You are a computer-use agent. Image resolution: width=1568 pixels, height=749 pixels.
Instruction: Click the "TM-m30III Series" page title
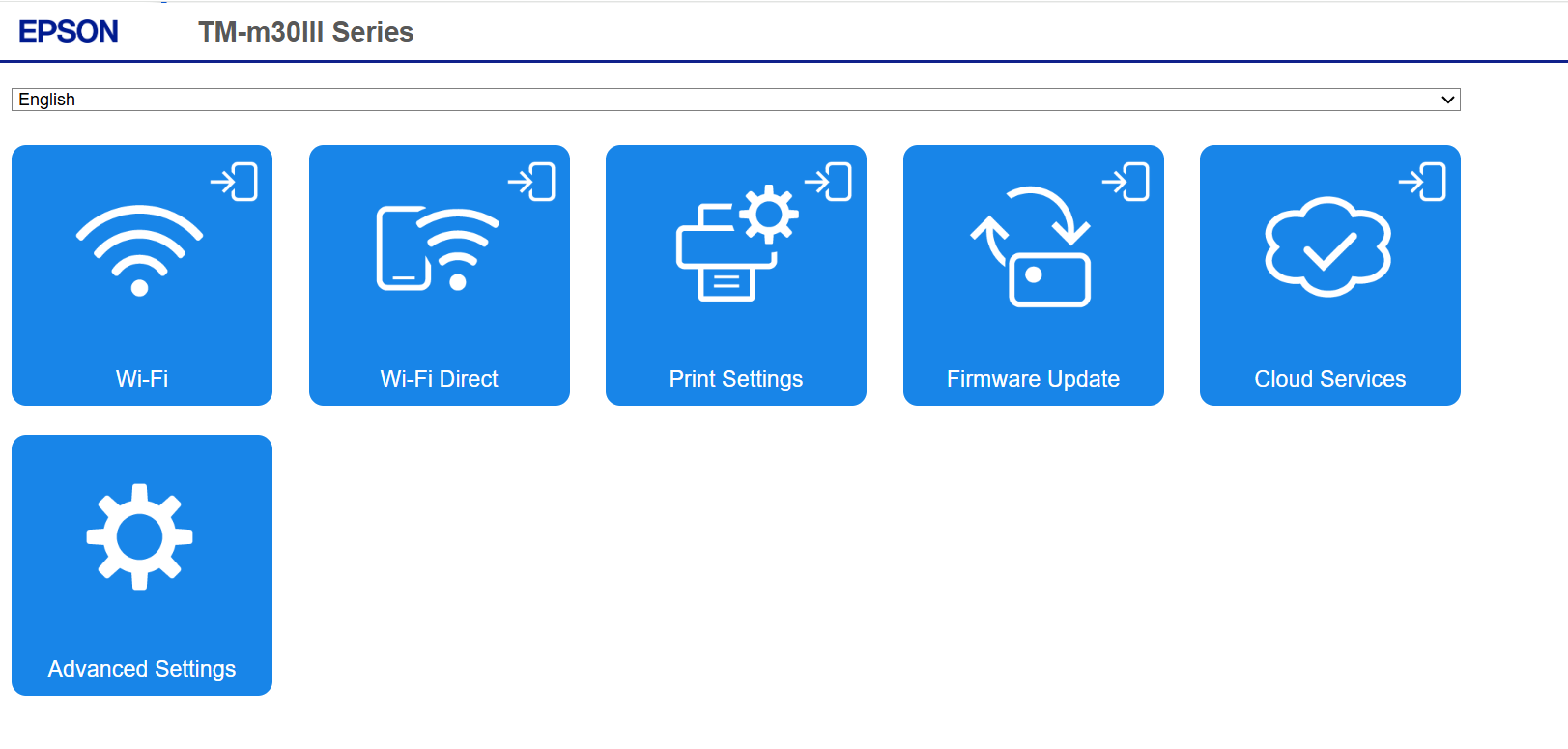pyautogui.click(x=306, y=32)
